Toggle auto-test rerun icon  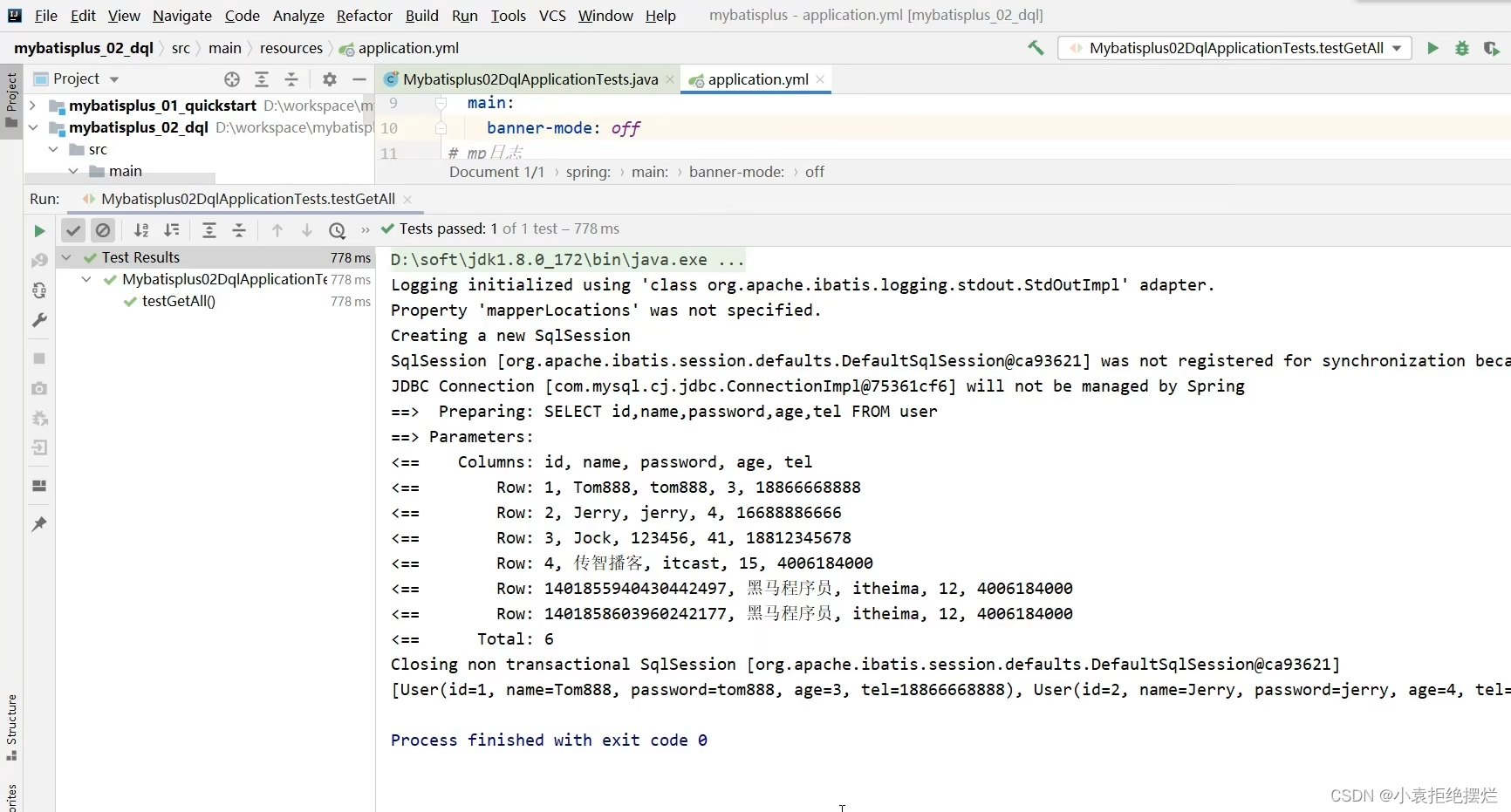click(39, 290)
